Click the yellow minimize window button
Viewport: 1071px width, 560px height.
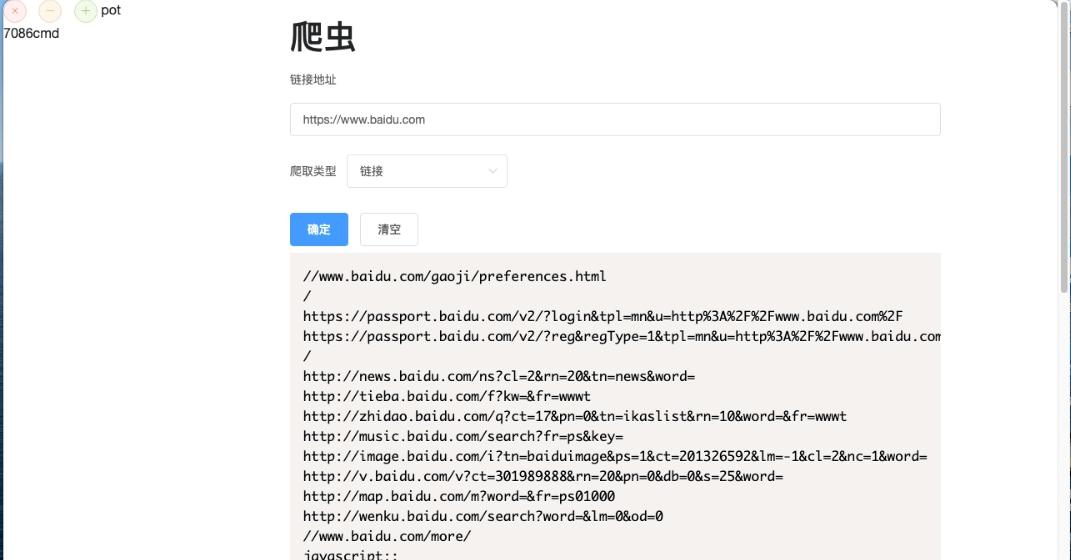pos(50,11)
